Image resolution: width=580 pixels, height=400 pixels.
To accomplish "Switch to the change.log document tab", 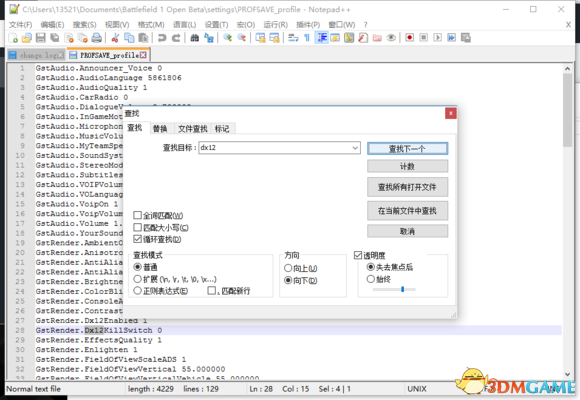I will pos(36,55).
